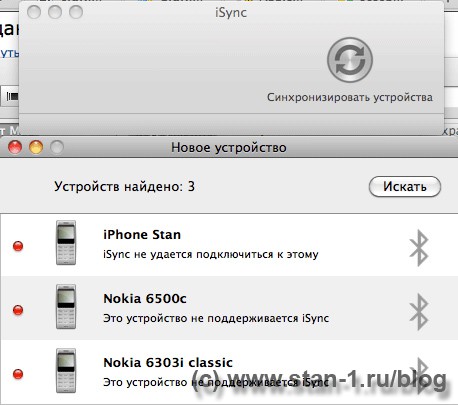The height and width of the screenshot is (405, 458).
Task: Click the Искать search button
Action: point(405,186)
